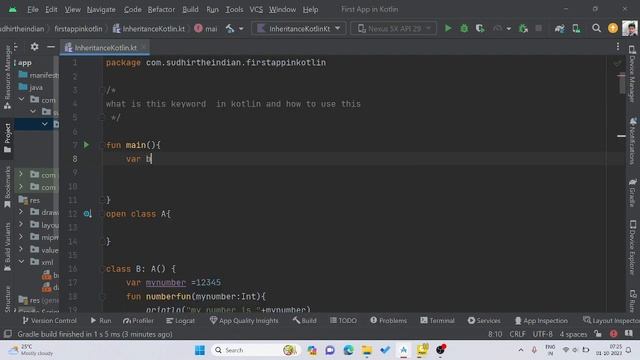Toggle read-only lock icon in status bar
This screenshot has height=360, width=640.
(598, 334)
